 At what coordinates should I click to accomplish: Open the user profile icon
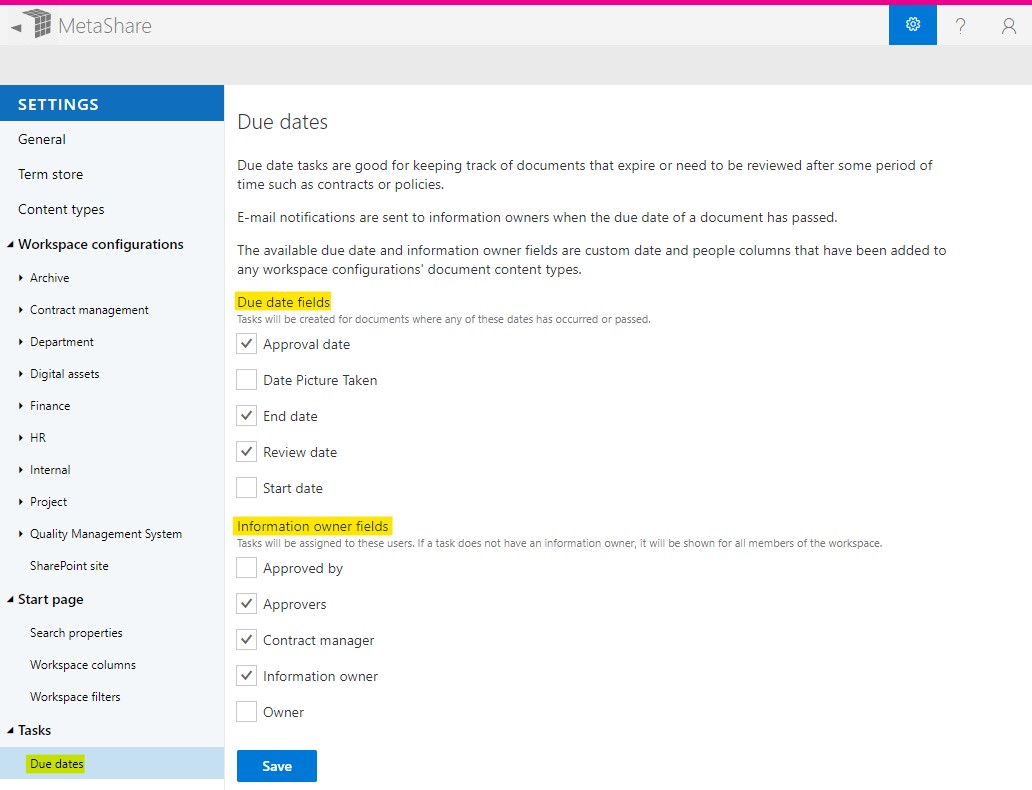pyautogui.click(x=1008, y=25)
